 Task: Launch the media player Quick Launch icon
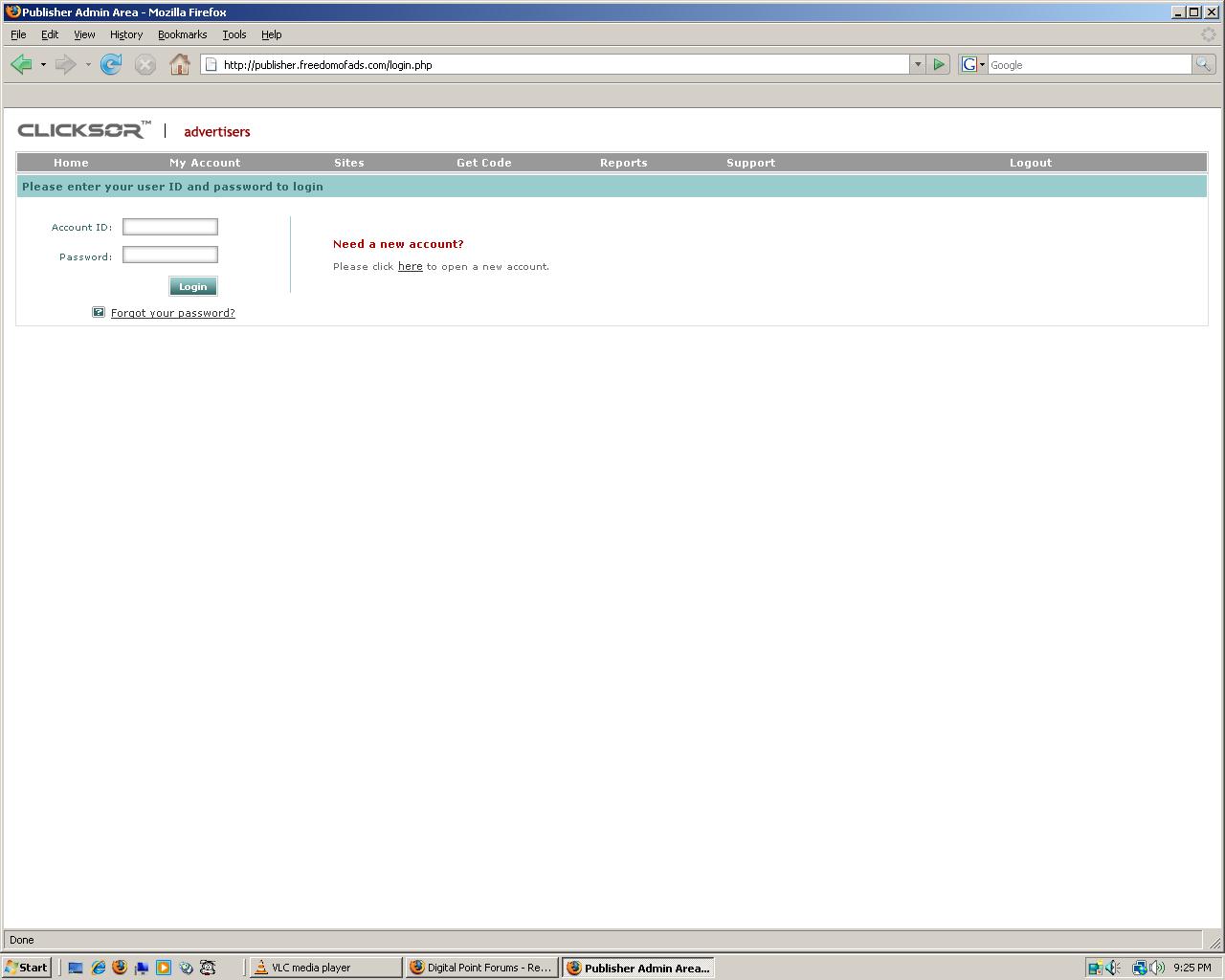(164, 968)
